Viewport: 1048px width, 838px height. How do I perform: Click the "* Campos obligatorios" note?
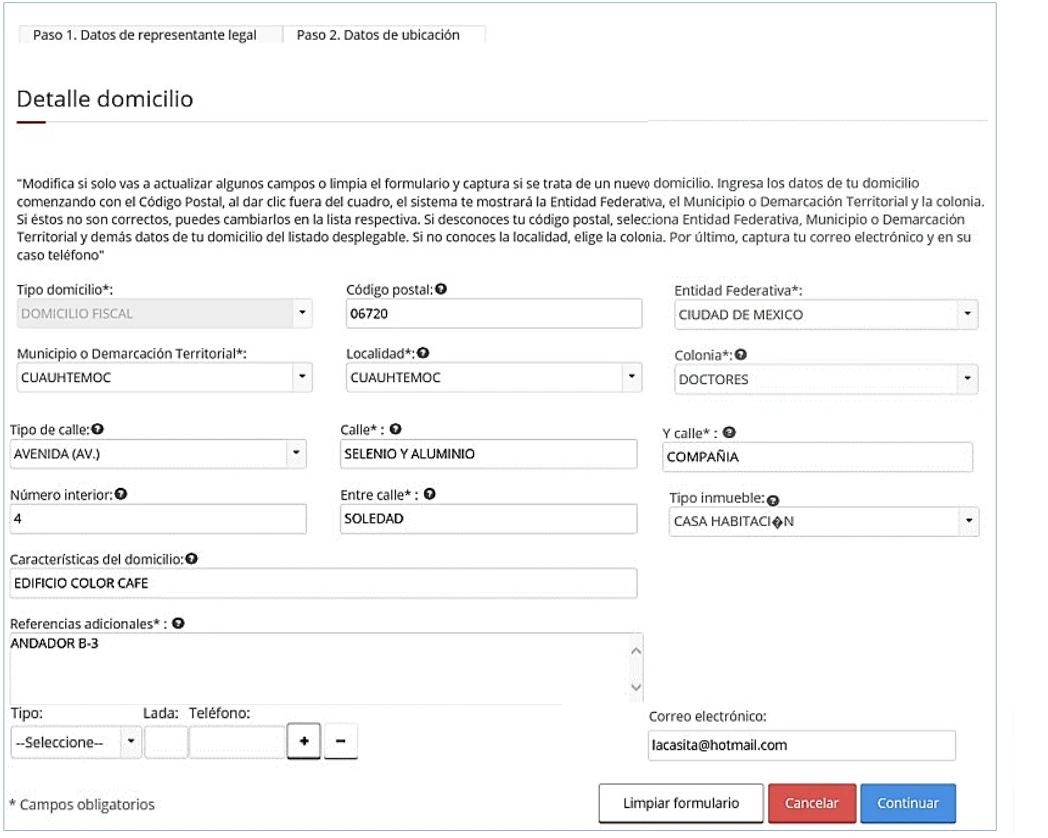point(82,804)
